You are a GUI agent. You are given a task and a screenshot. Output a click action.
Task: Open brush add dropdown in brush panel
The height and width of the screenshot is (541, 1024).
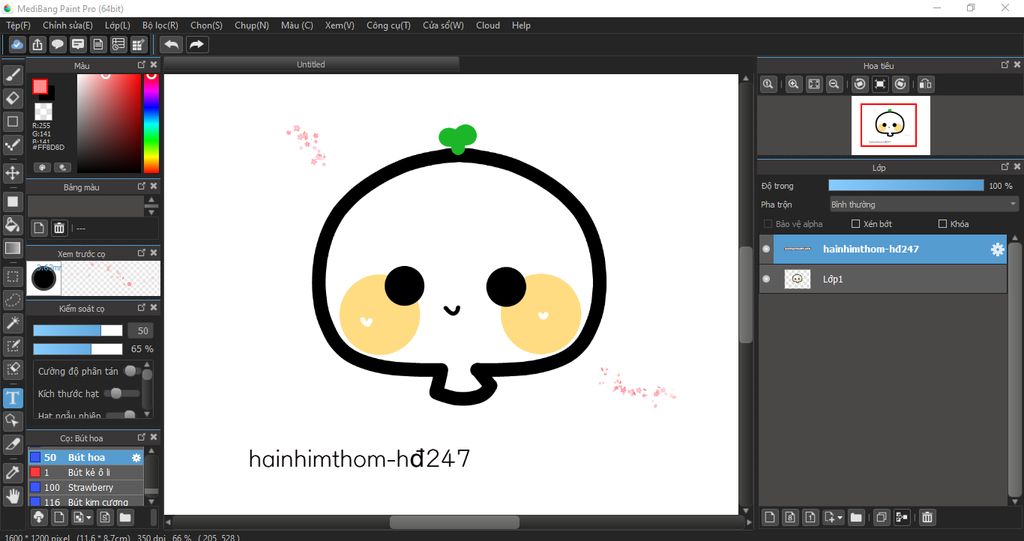[x=82, y=517]
